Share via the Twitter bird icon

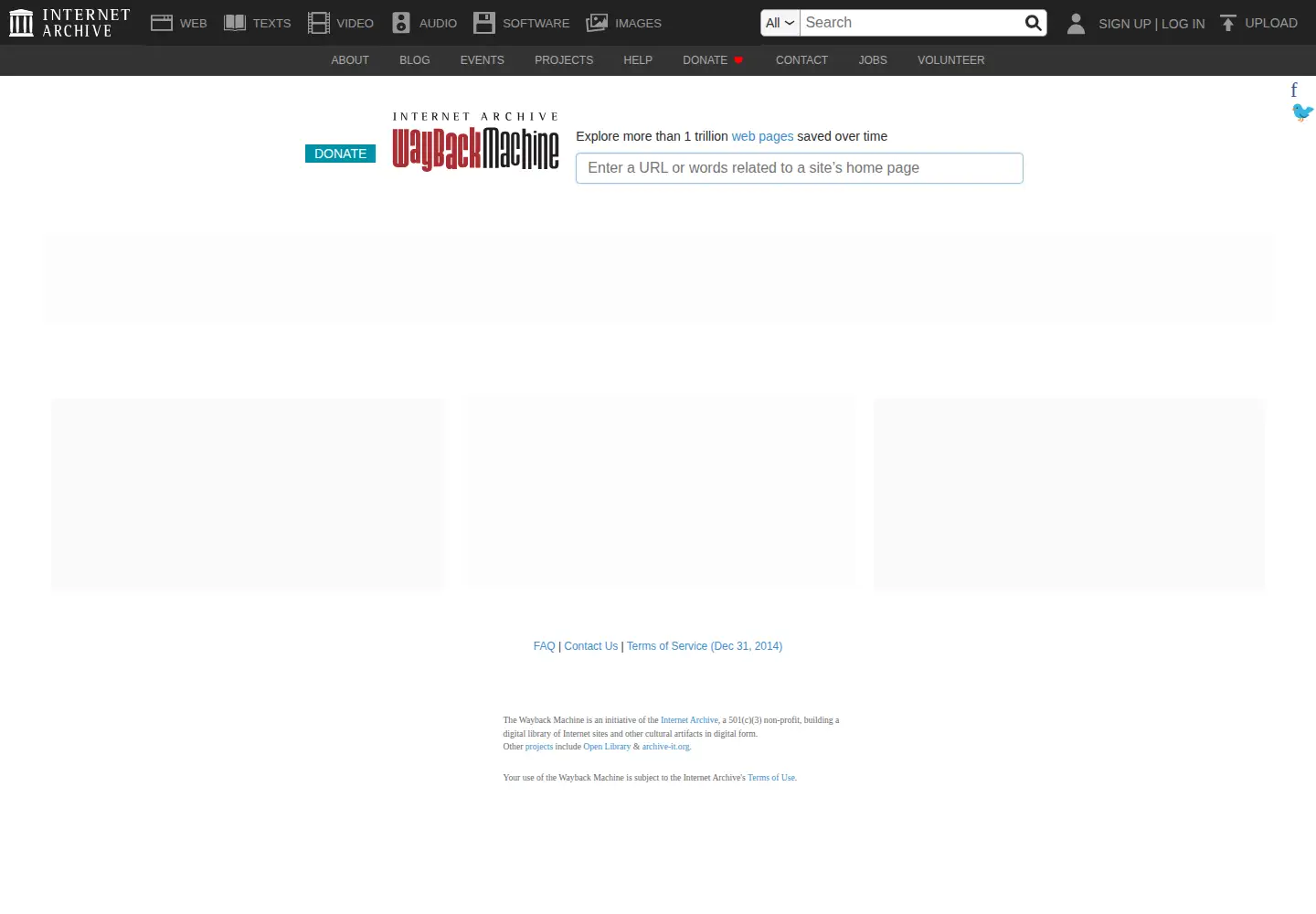(1302, 112)
